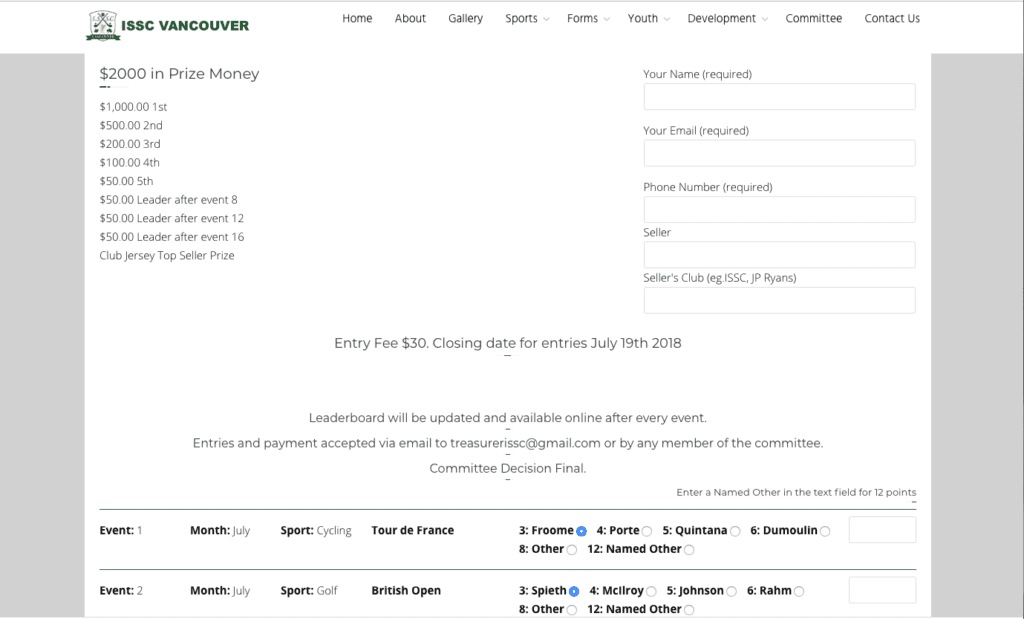
Task: Open the Committee page
Action: tap(814, 18)
